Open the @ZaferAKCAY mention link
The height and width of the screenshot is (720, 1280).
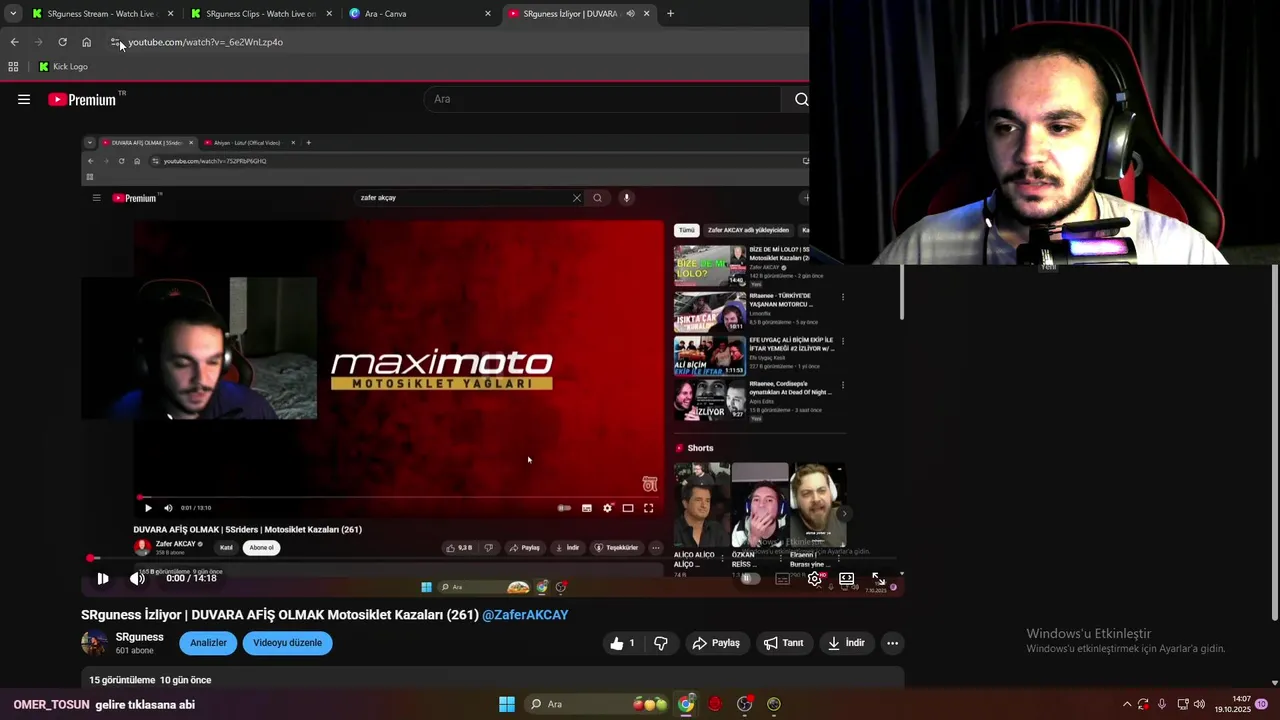tap(525, 615)
